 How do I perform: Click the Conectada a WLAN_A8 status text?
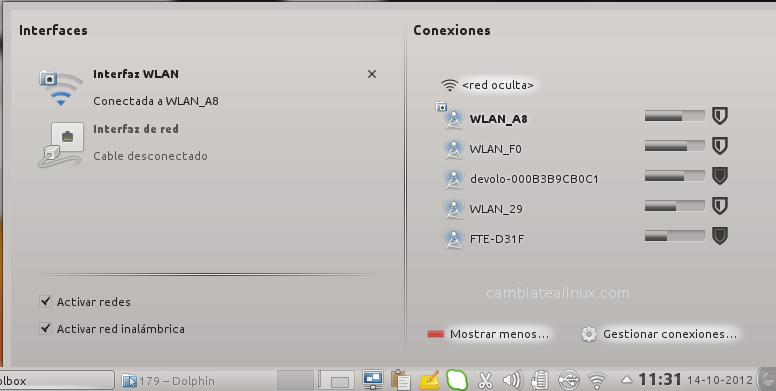[156, 101]
